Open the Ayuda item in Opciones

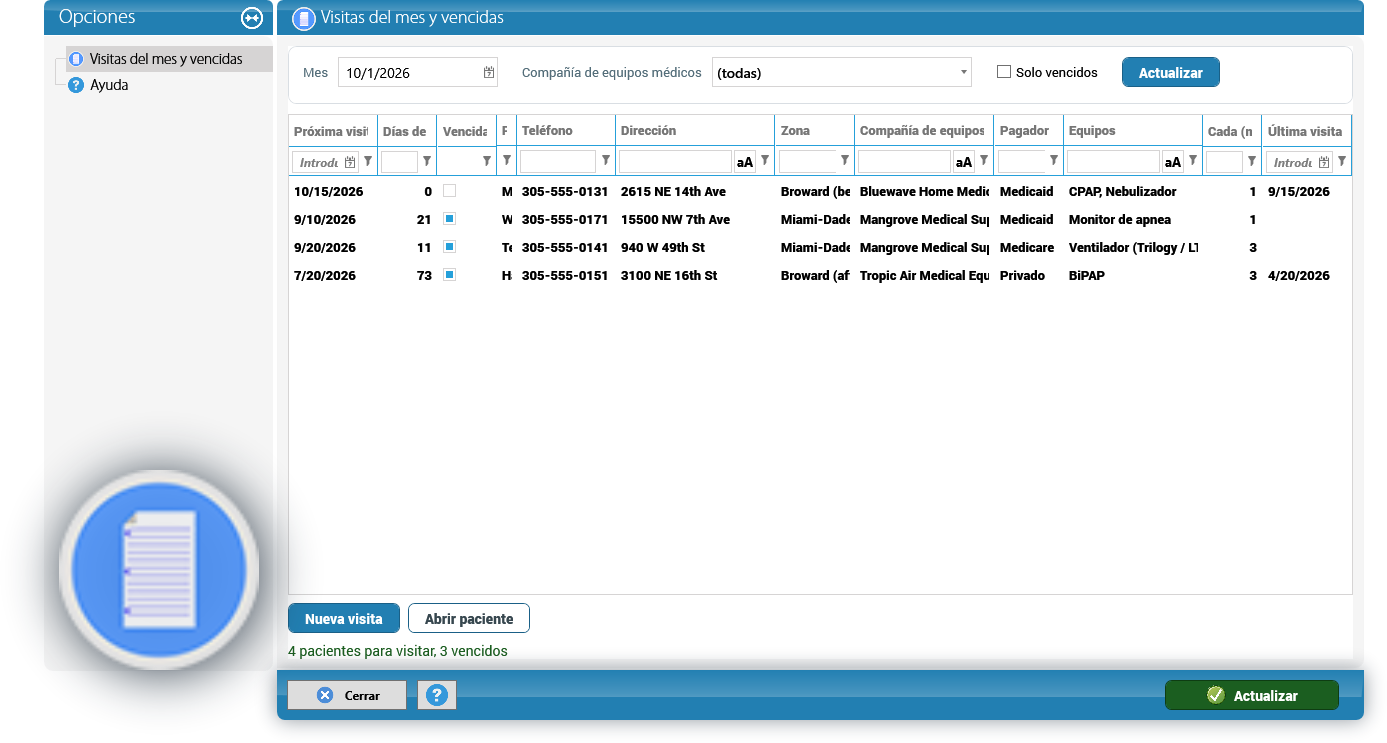pos(109,85)
